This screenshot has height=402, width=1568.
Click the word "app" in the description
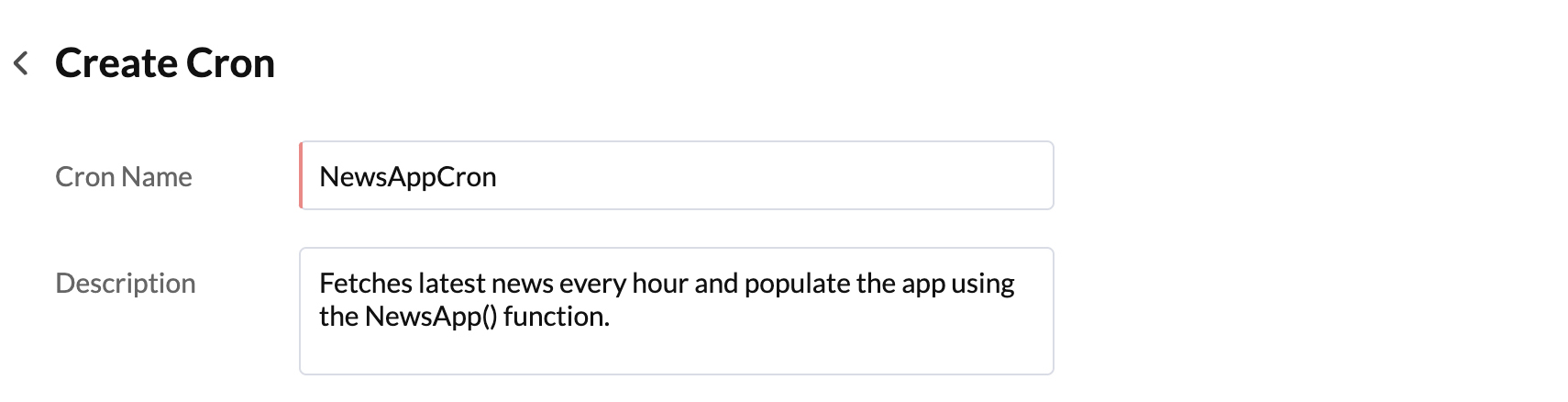(x=922, y=283)
